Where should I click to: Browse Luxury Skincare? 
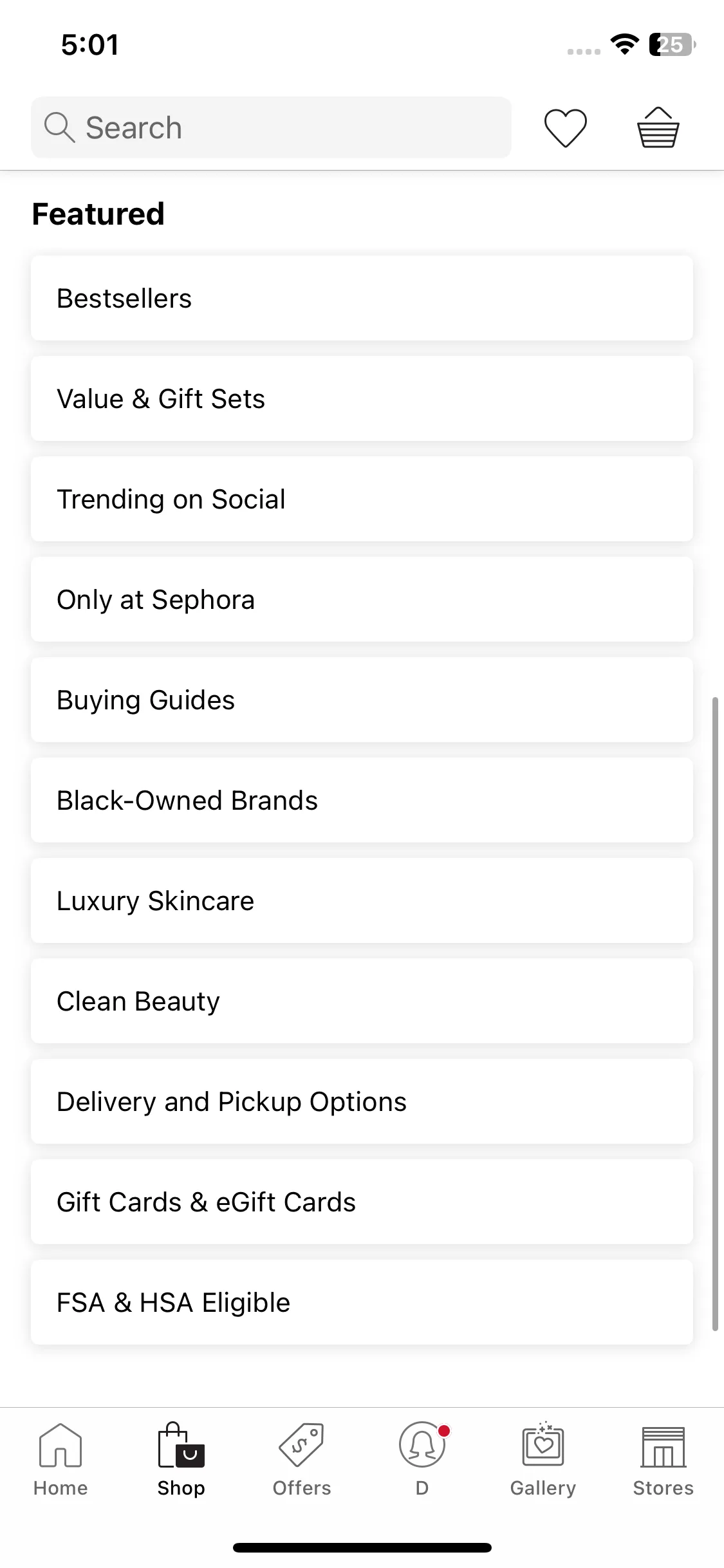(x=362, y=901)
